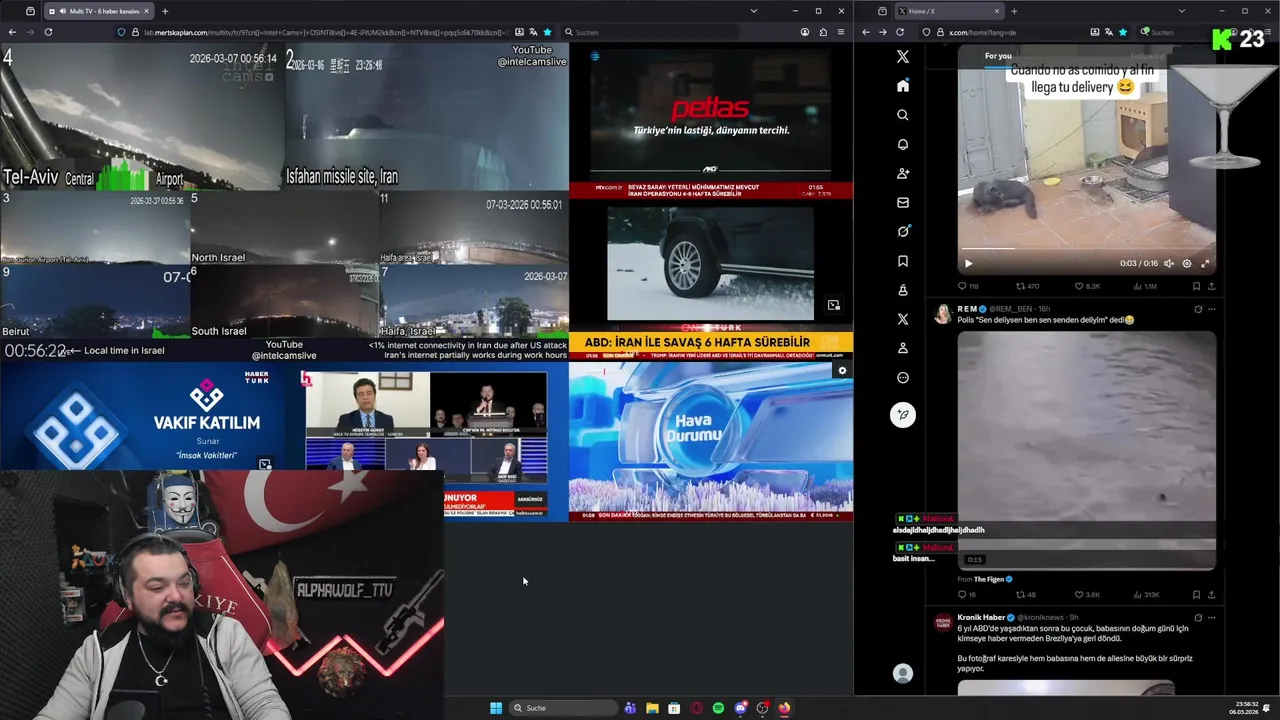
Task: Seek the cat video progress bar
Action: coord(1087,250)
